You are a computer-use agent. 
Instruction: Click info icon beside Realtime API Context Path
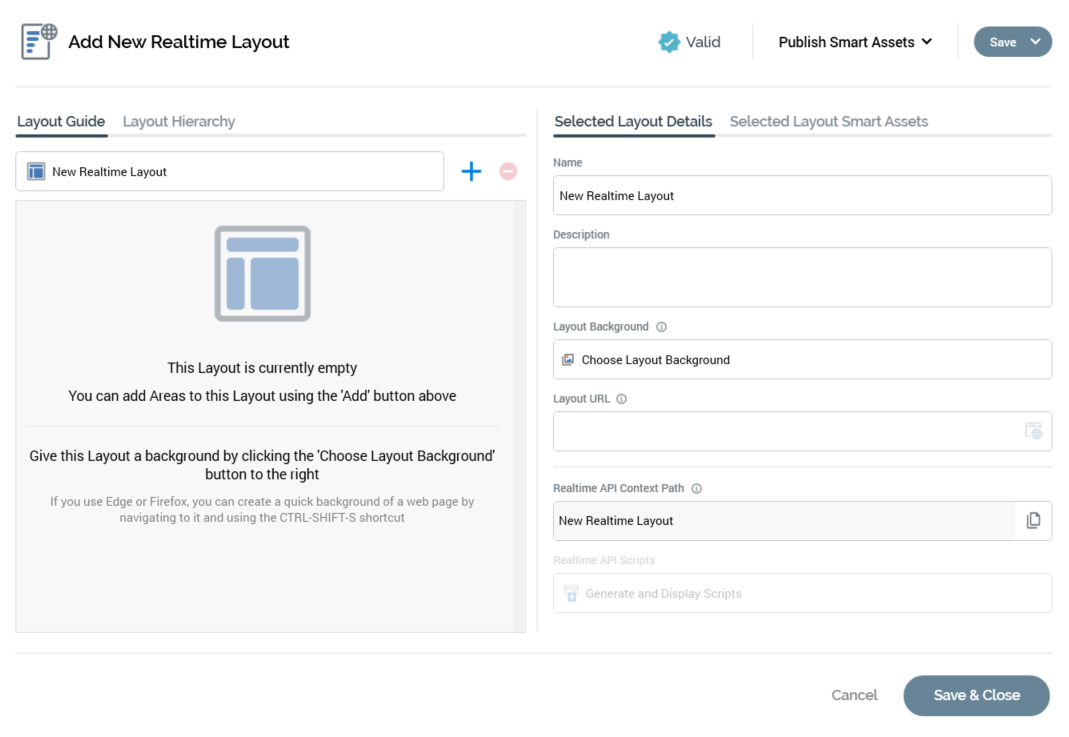pos(697,489)
